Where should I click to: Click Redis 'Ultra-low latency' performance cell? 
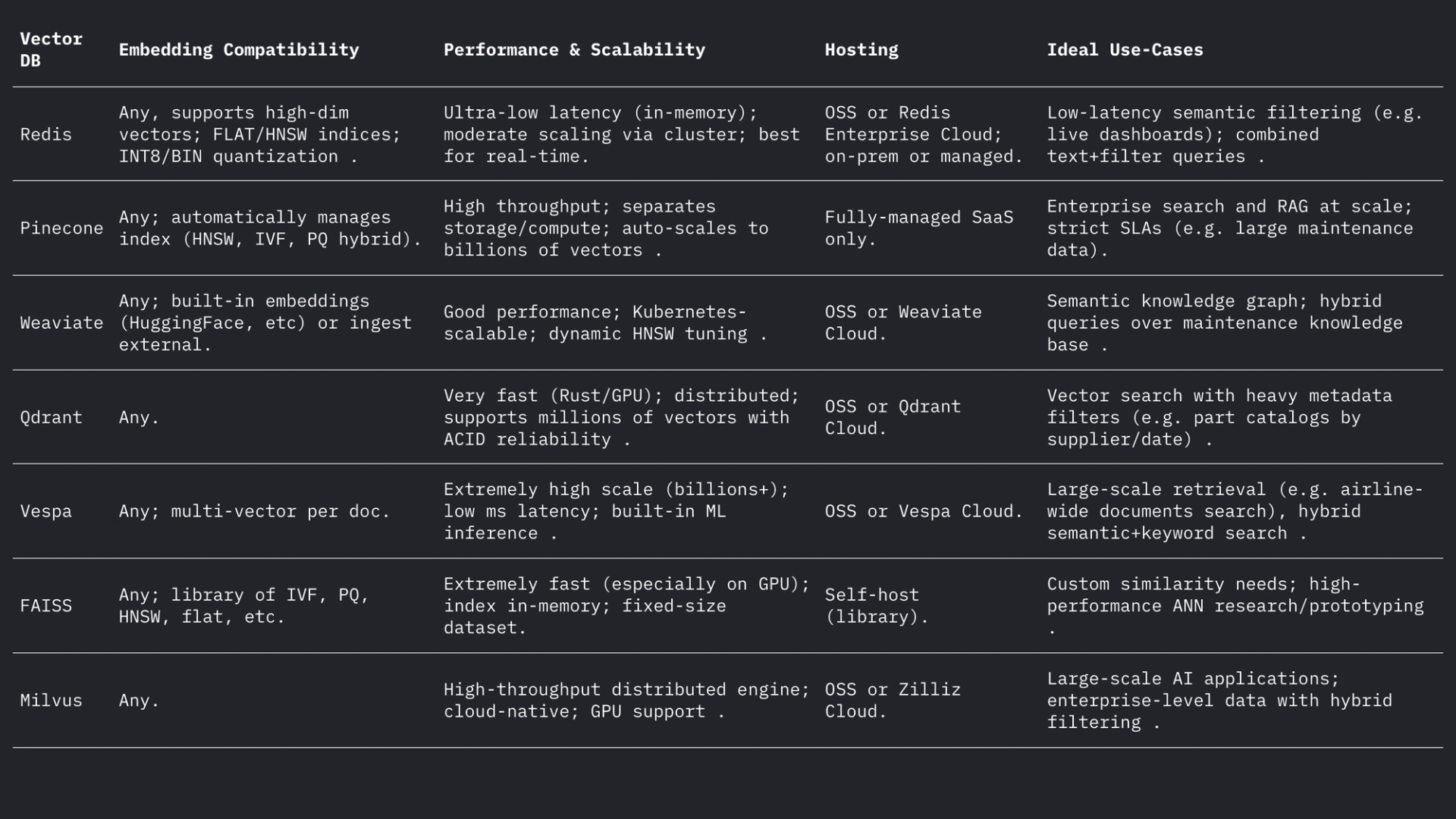tap(621, 134)
